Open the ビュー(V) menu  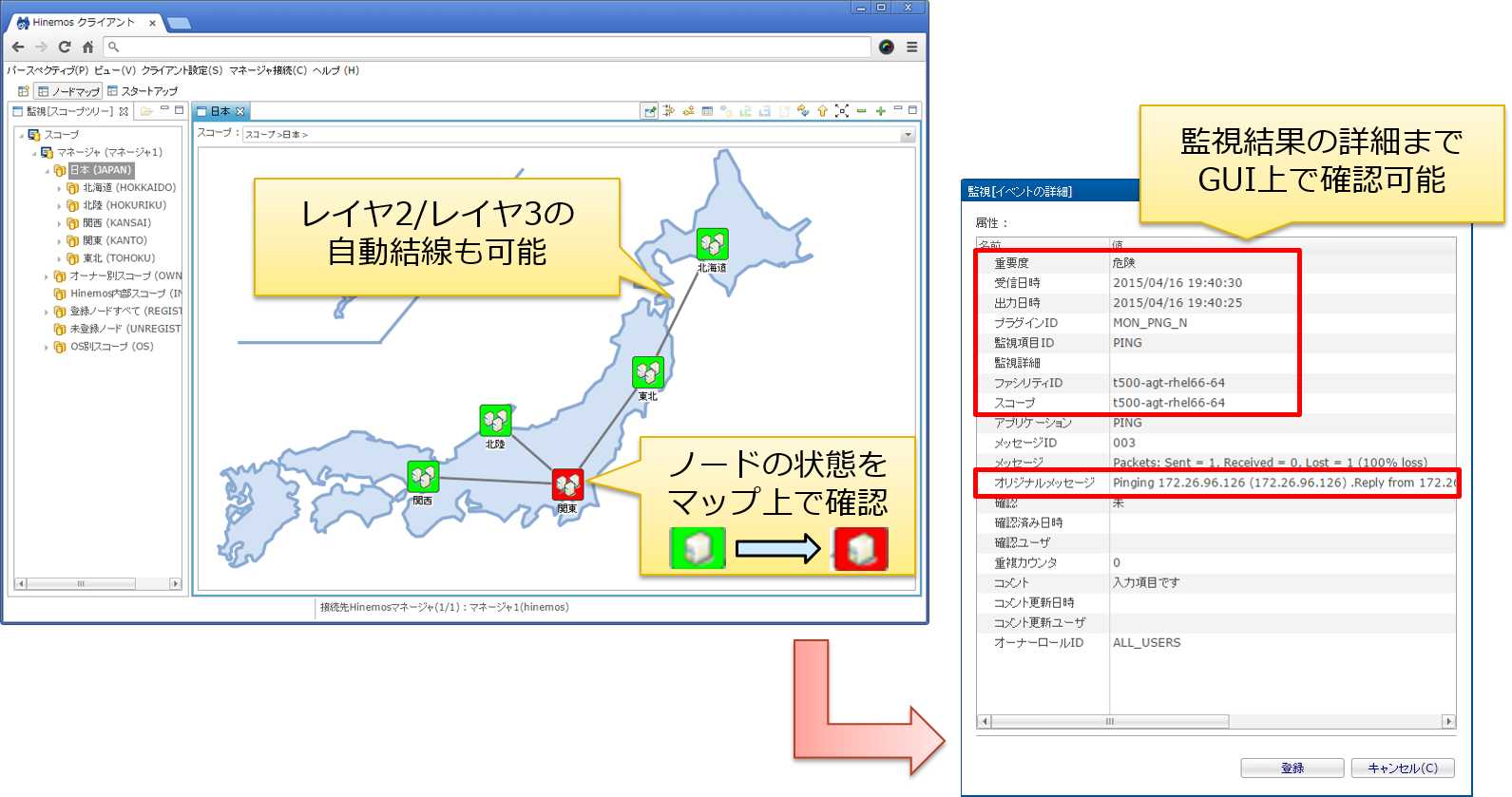tap(115, 70)
